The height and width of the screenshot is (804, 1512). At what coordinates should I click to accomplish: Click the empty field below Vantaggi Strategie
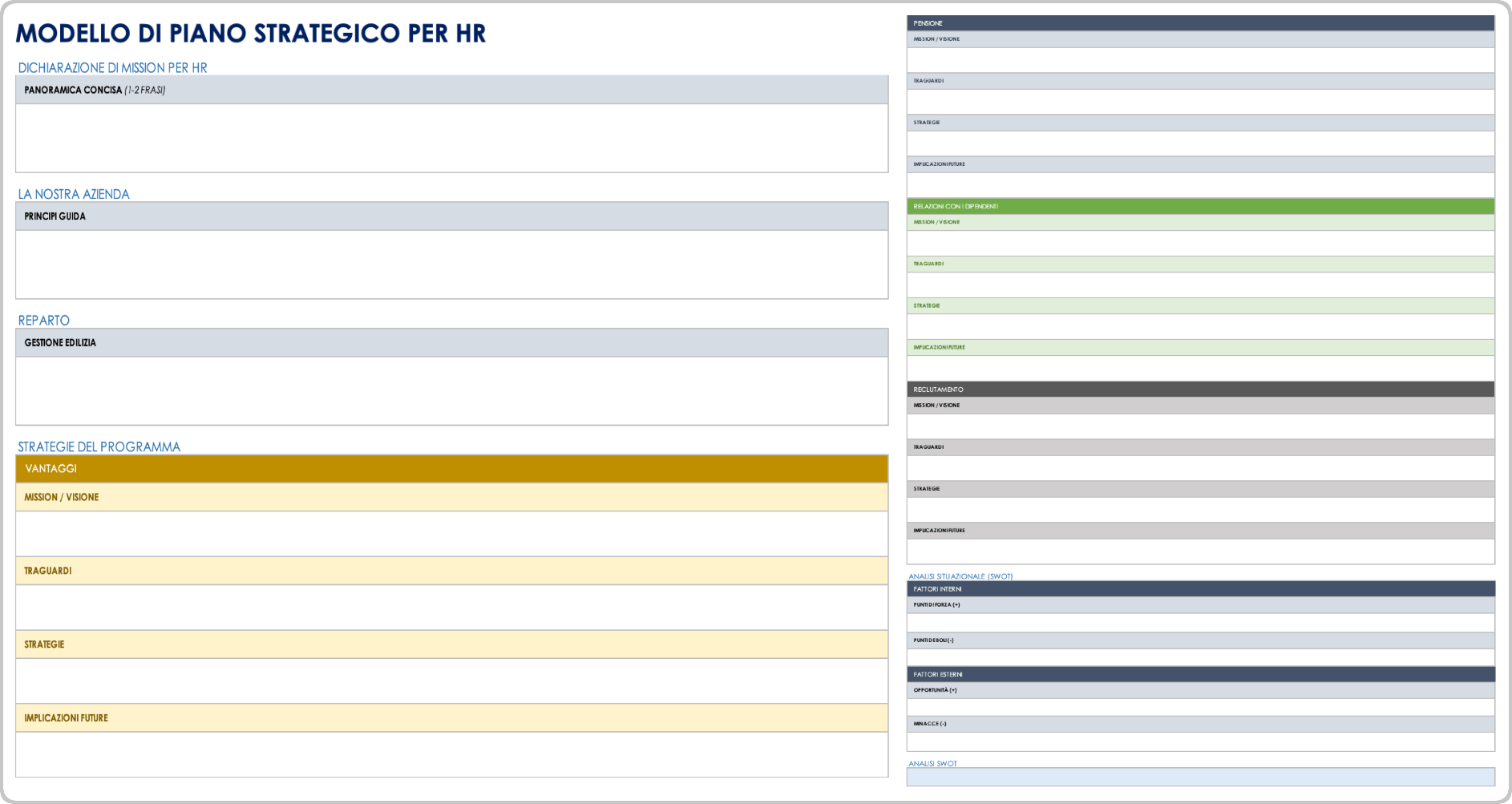point(451,681)
